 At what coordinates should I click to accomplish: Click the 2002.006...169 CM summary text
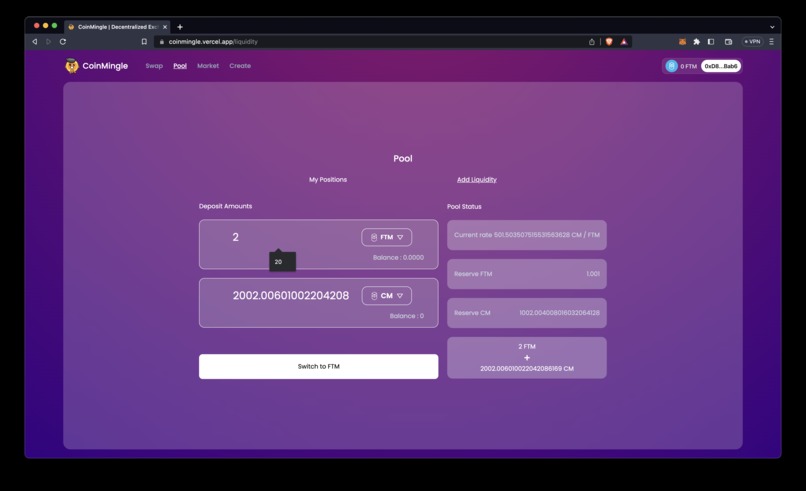527,369
